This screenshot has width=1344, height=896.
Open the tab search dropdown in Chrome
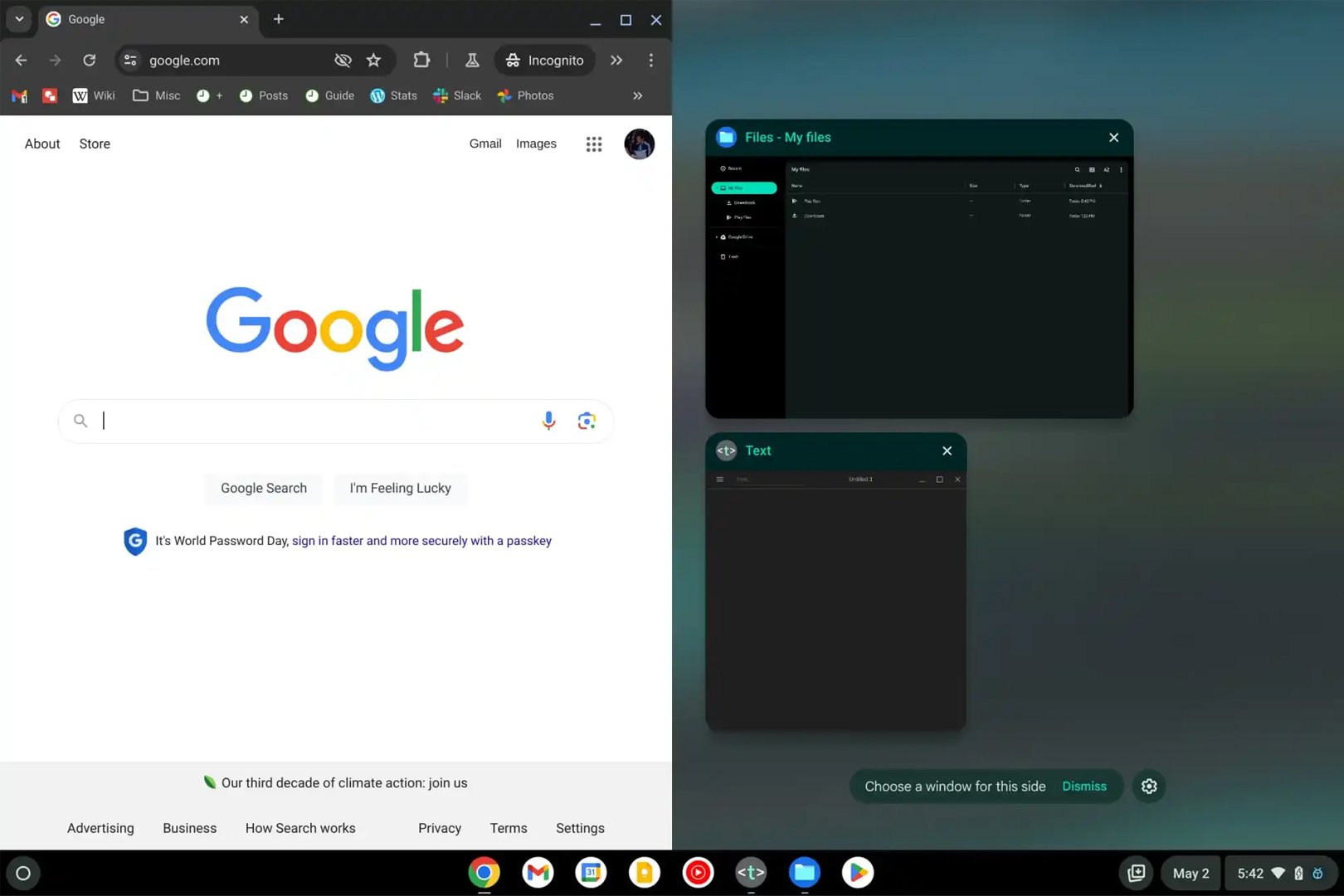[x=18, y=19]
